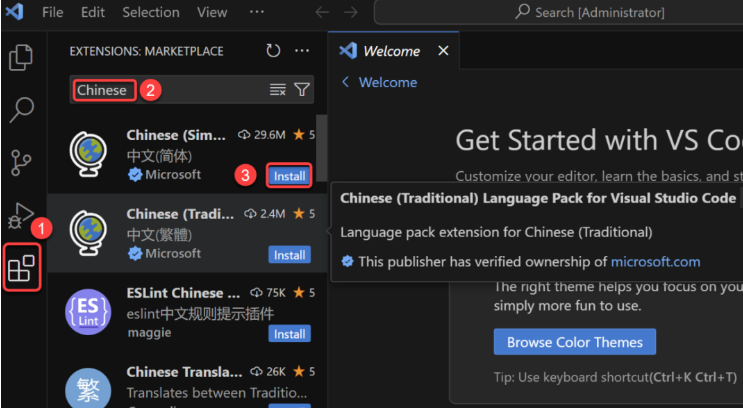This screenshot has width=743, height=408.
Task: Click 75K download count
Action: 276,293
